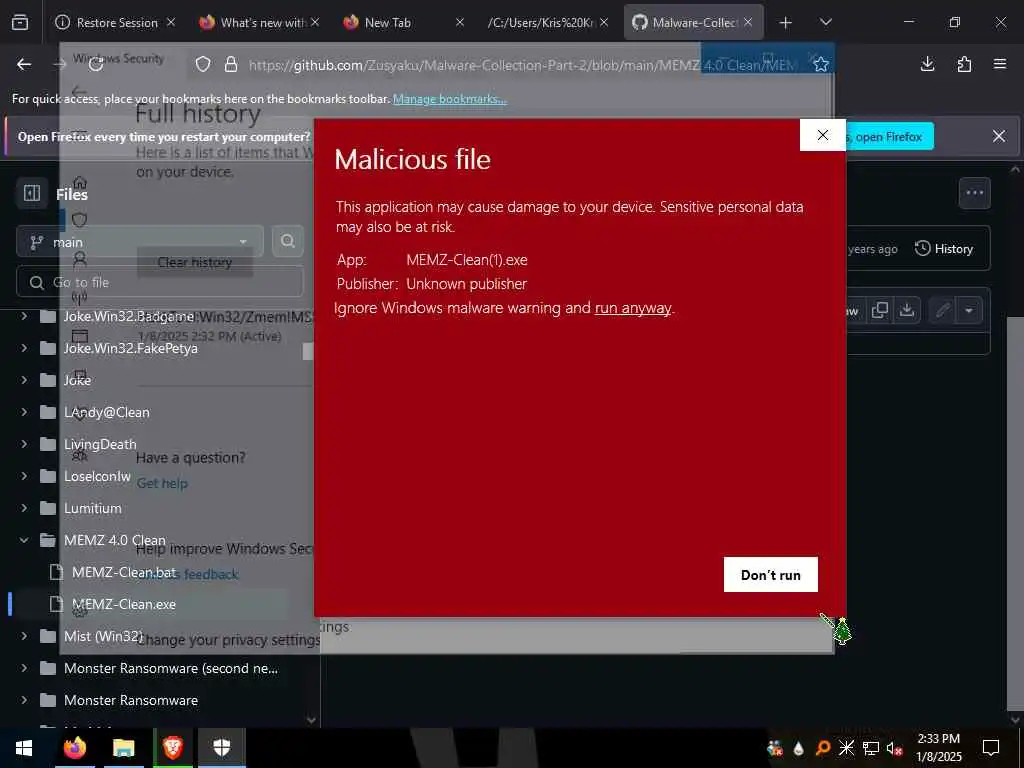Open Firefox from taskbar
Viewport: 1024px width, 768px height.
74,748
